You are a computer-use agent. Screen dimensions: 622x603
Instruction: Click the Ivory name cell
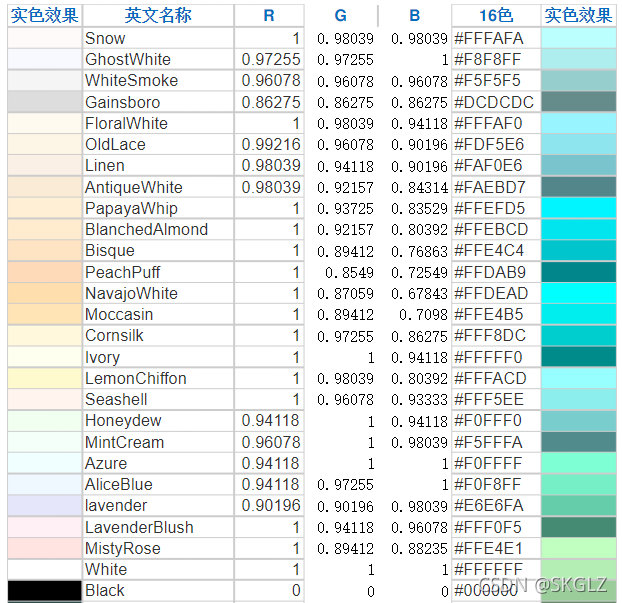pos(158,357)
